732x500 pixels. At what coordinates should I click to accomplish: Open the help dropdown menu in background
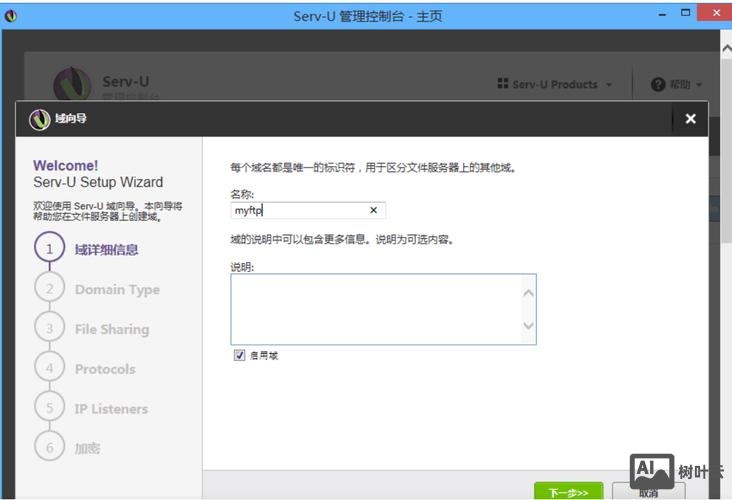[x=676, y=85]
